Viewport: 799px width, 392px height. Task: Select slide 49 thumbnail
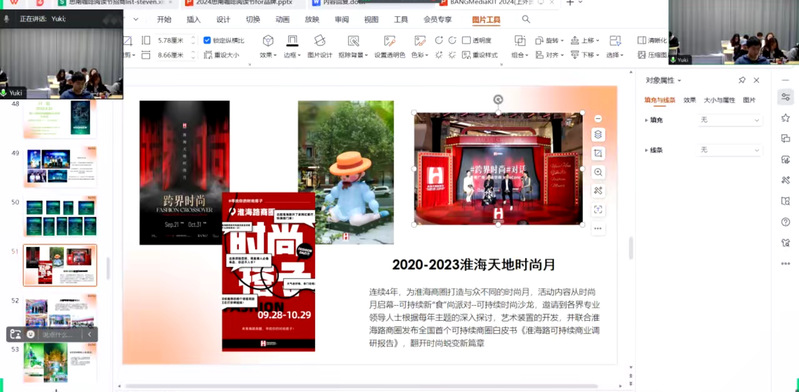[x=60, y=167]
